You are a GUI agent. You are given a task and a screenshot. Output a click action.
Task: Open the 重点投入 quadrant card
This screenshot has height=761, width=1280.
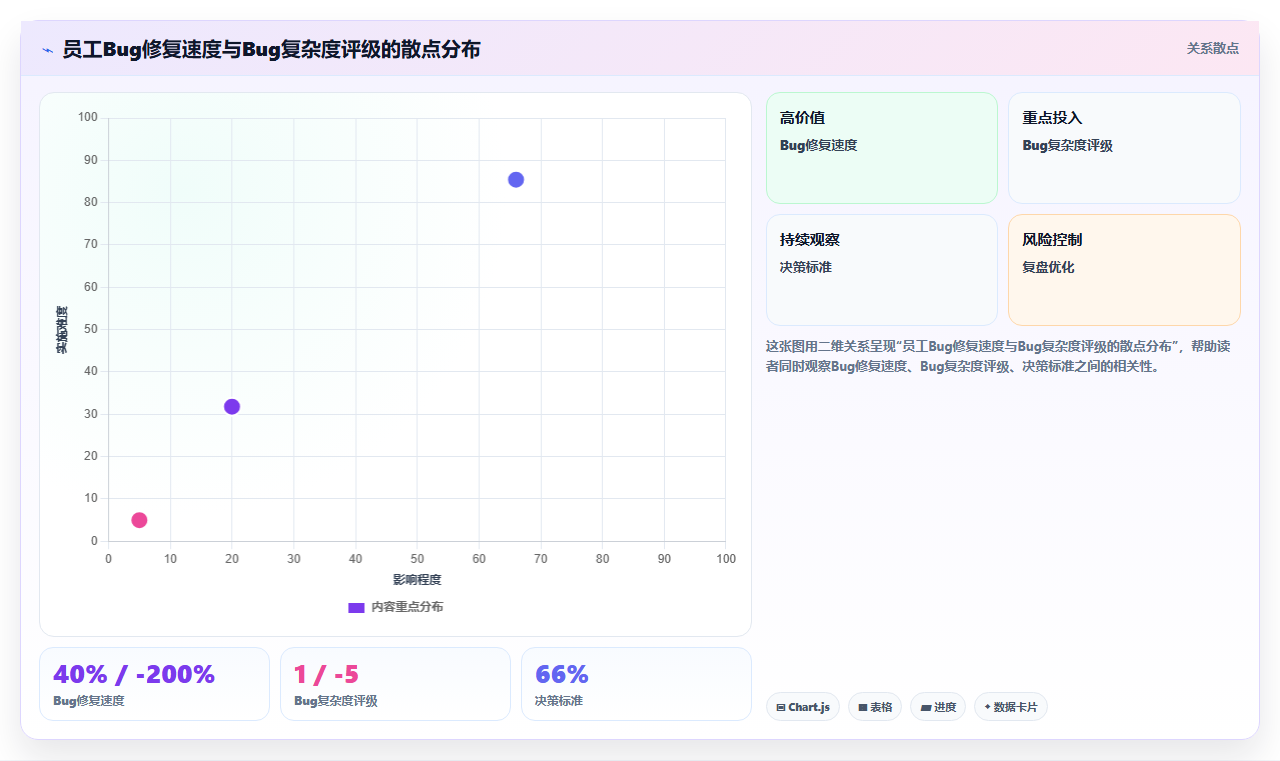click(1124, 148)
